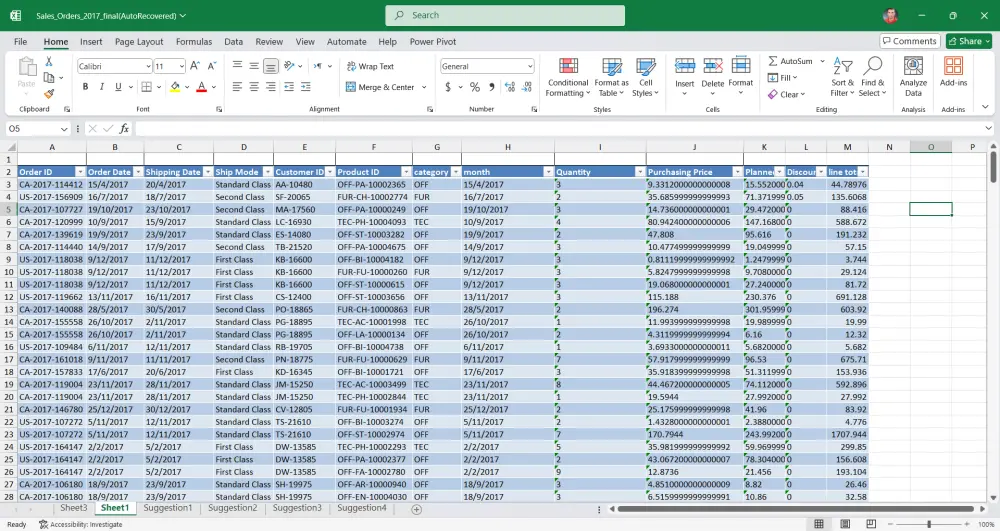
Task: Apply Percent Style number format
Action: coord(474,87)
